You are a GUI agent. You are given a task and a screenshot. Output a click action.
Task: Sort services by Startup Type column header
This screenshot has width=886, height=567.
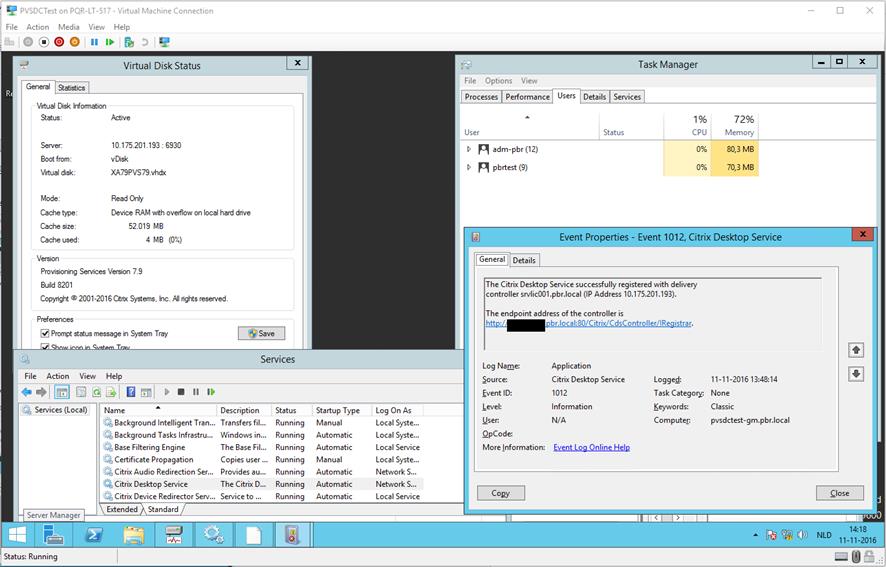342,410
